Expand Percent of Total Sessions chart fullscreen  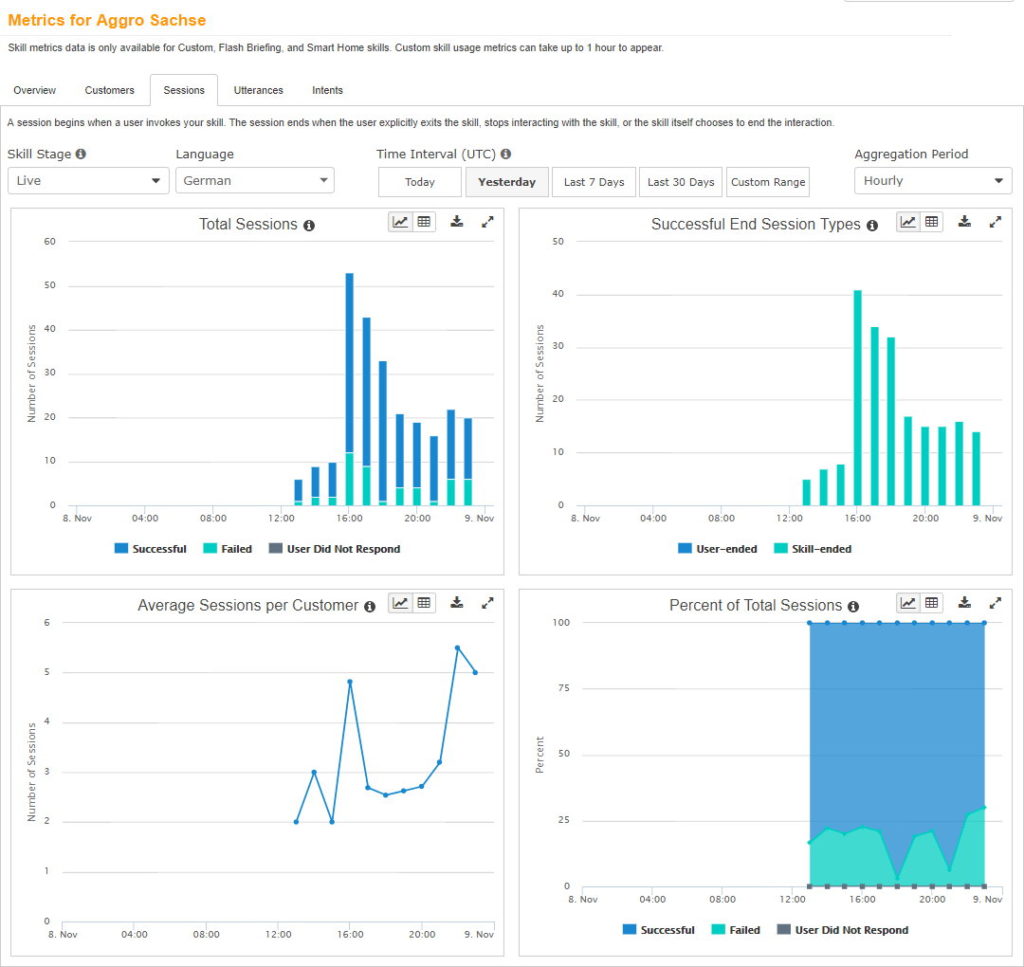click(995, 603)
